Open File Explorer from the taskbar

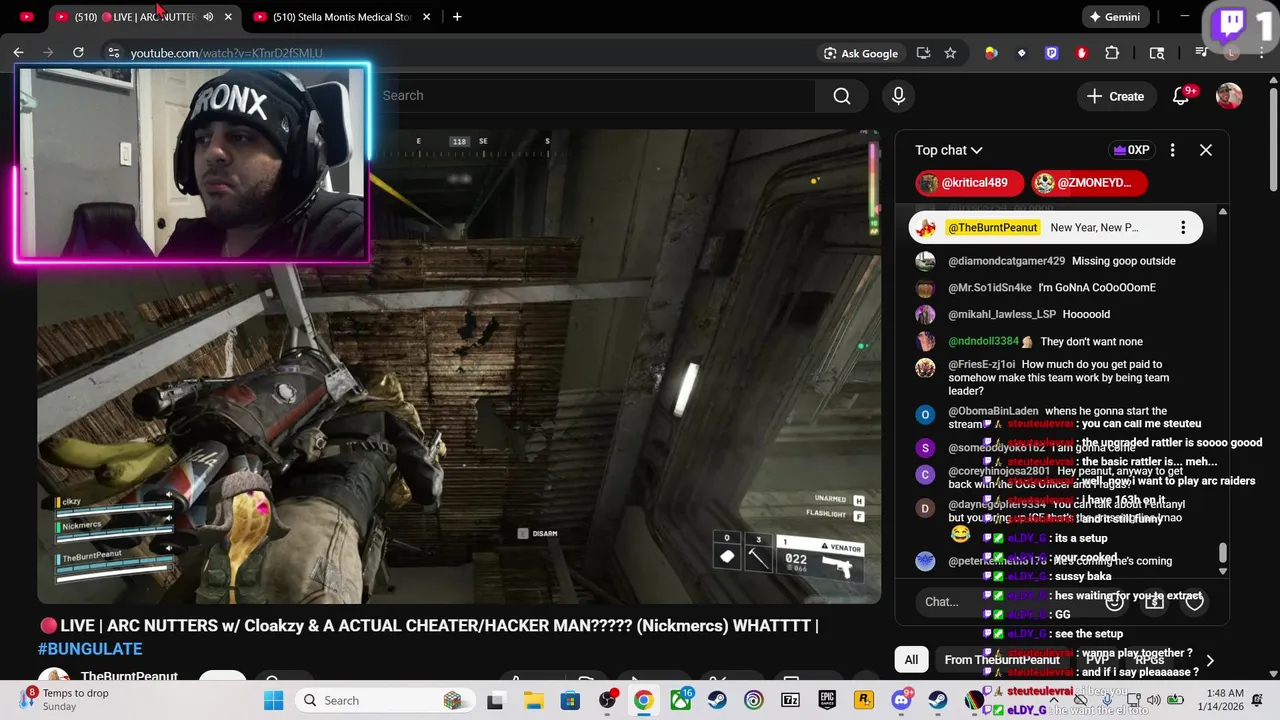point(533,700)
